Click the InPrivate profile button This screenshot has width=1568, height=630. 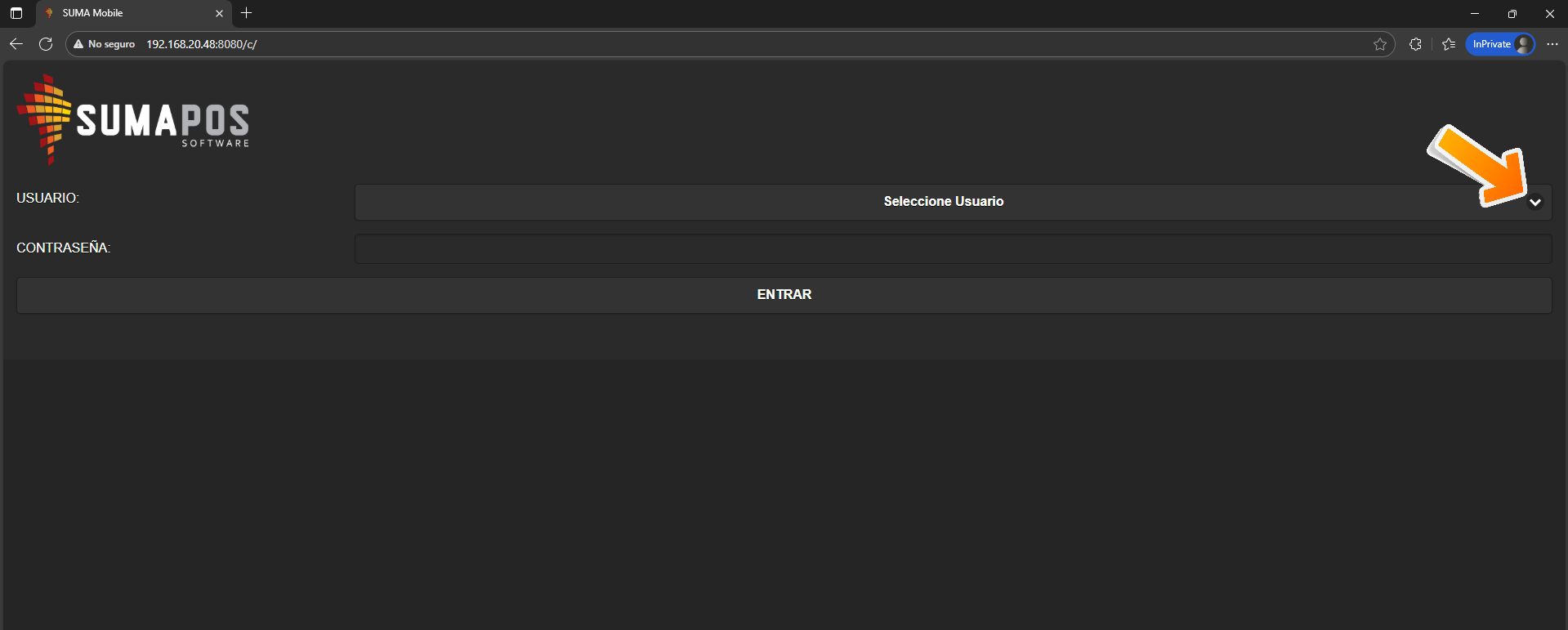(1500, 44)
